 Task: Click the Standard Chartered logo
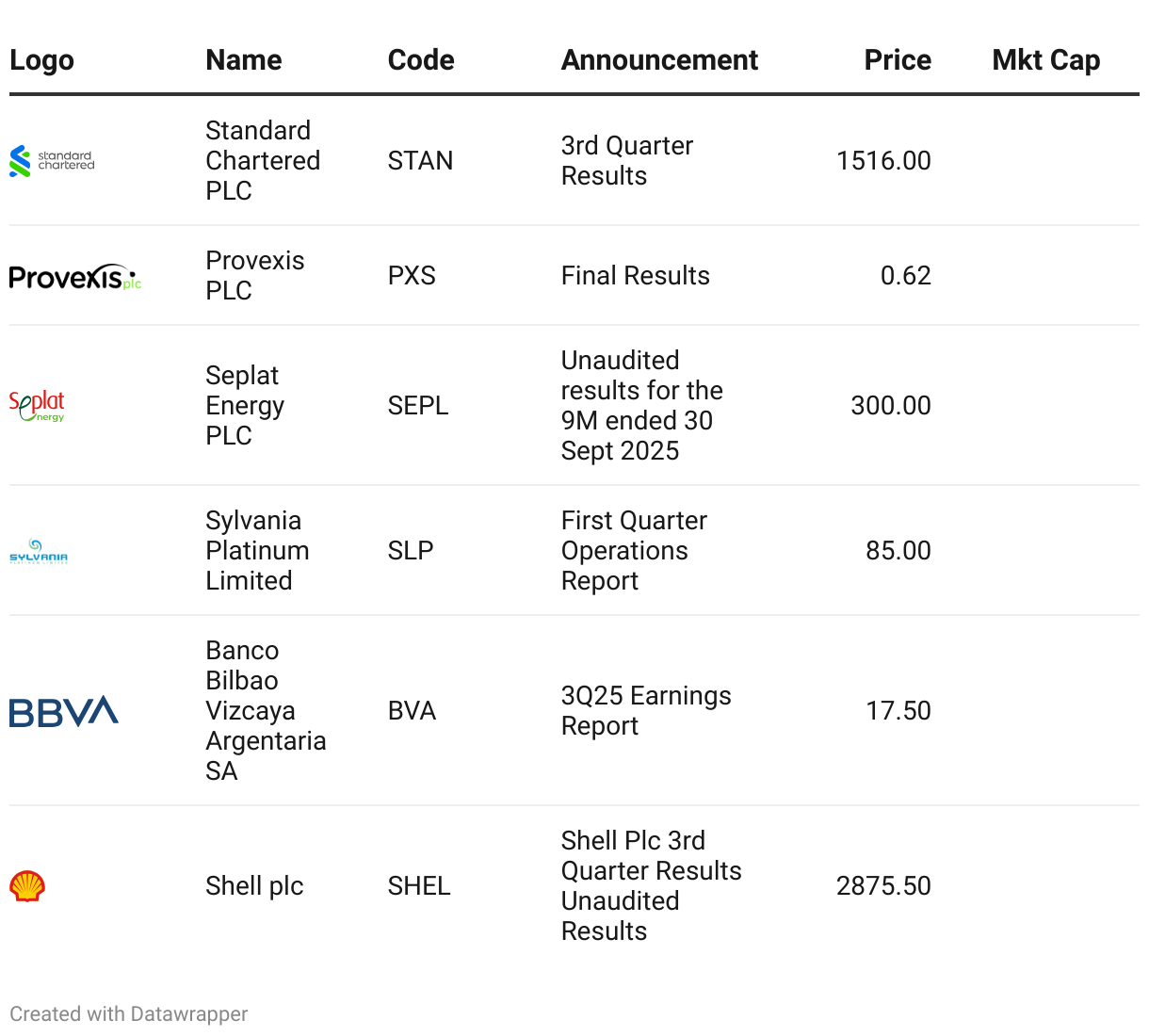click(x=52, y=161)
